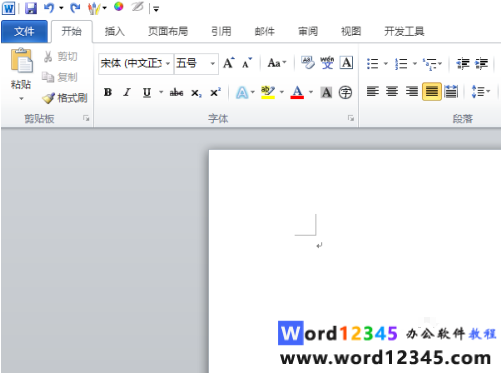Expand the font size dropdown arrow
The width and height of the screenshot is (501, 374).
(x=213, y=63)
